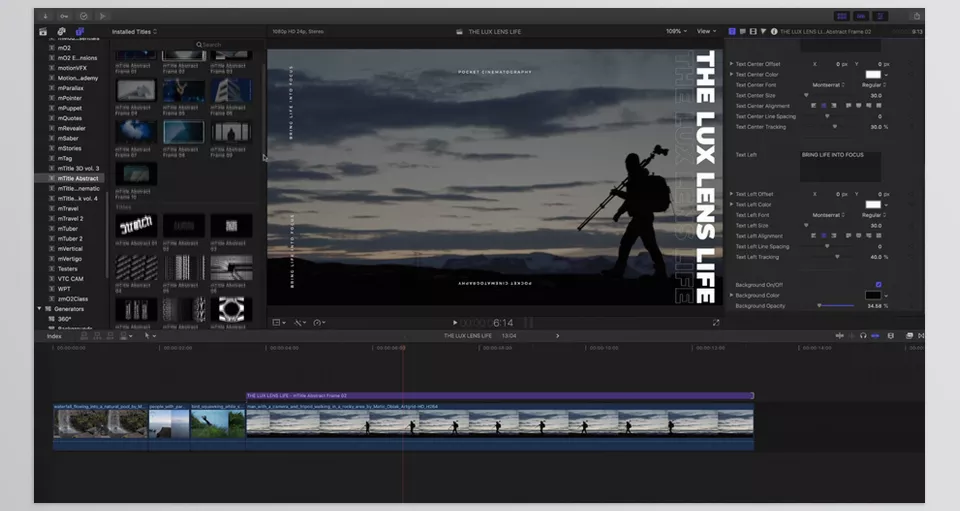Image resolution: width=960 pixels, height=511 pixels.
Task: Click the timeline history forward arrow
Action: click(557, 336)
